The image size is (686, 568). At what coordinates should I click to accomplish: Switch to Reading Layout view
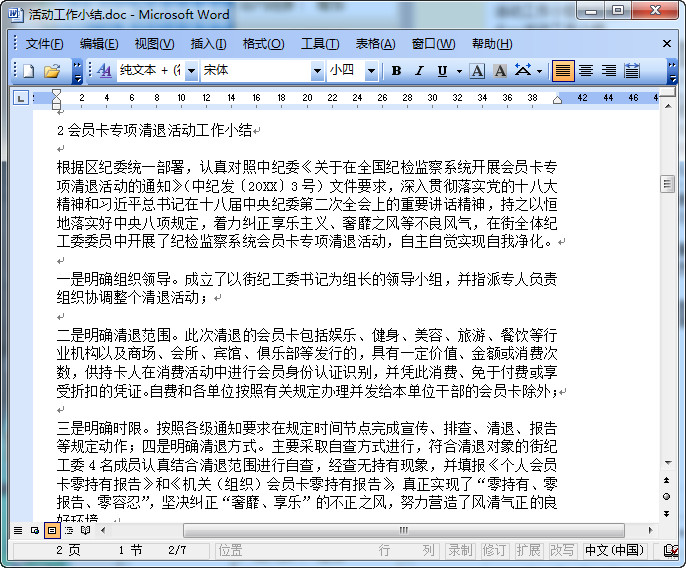point(85,530)
